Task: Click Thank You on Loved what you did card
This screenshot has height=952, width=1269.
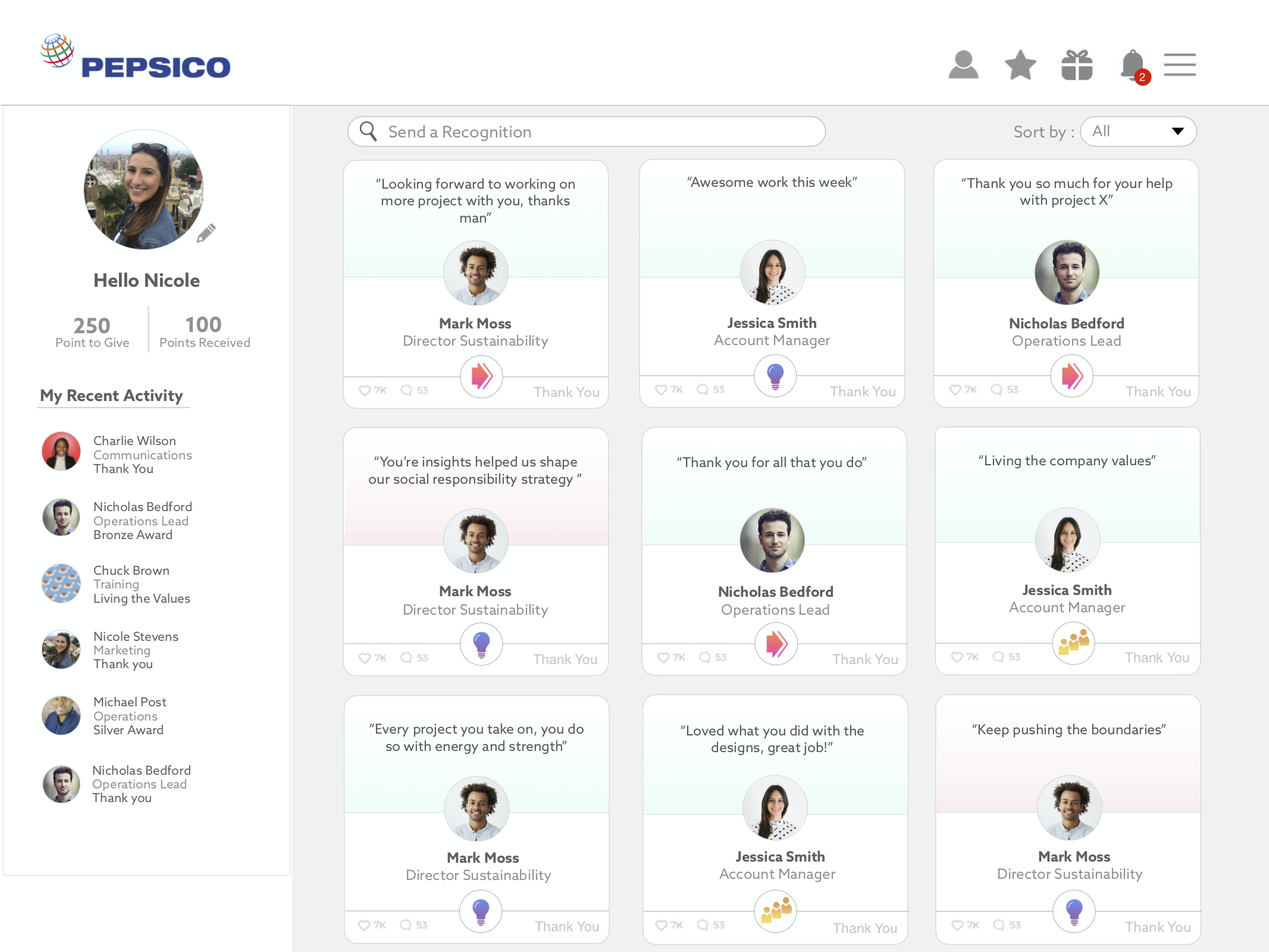Action: 864,928
